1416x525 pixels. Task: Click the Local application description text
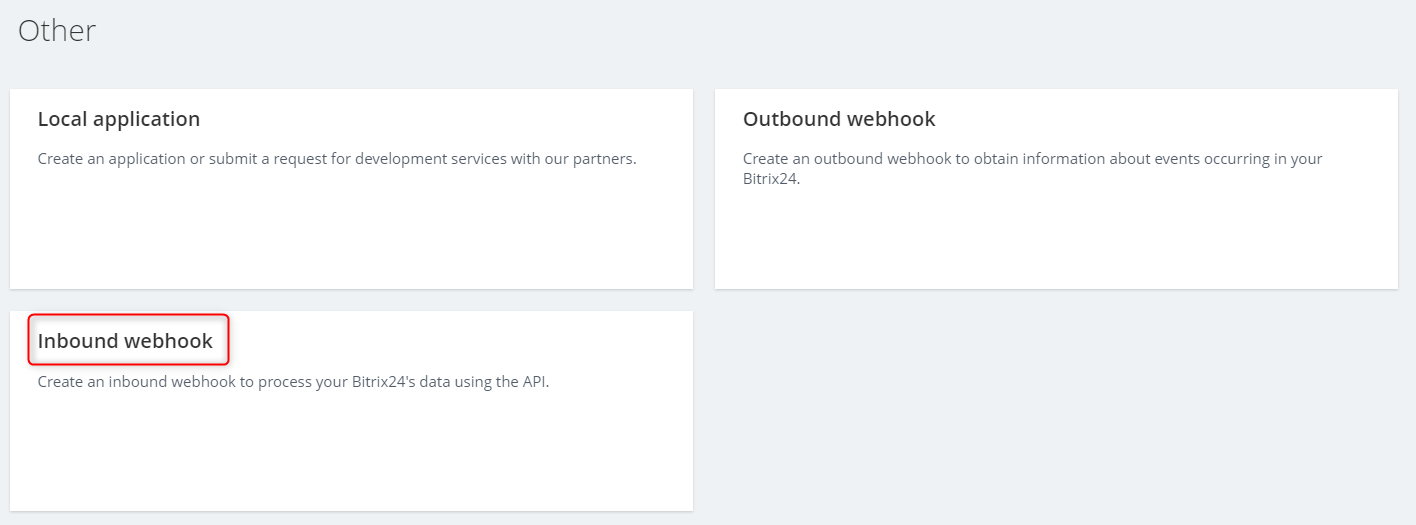pos(337,159)
